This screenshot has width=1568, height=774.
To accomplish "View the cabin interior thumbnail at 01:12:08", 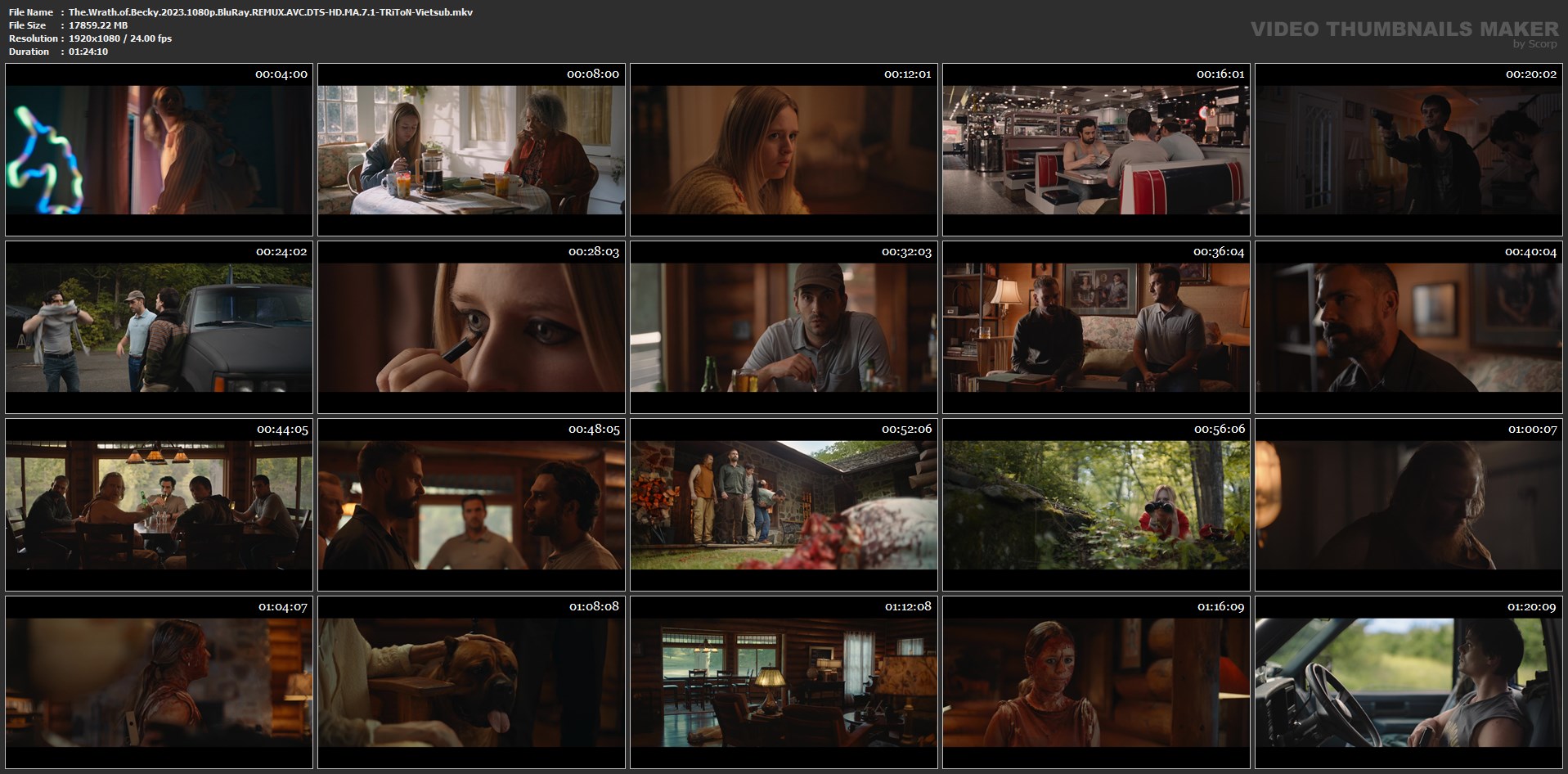I will pyautogui.click(x=784, y=682).
